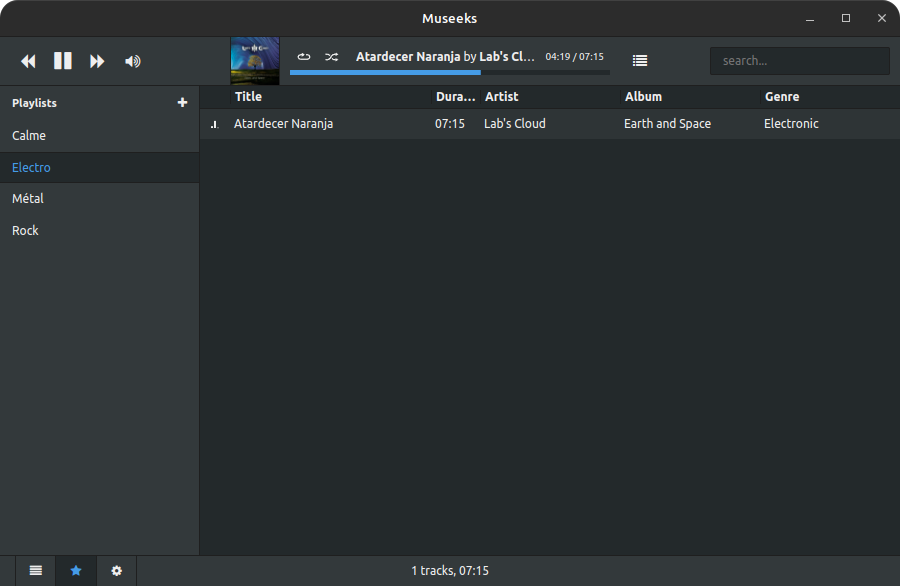
Task: Open the Rock playlist
Action: [x=25, y=230]
